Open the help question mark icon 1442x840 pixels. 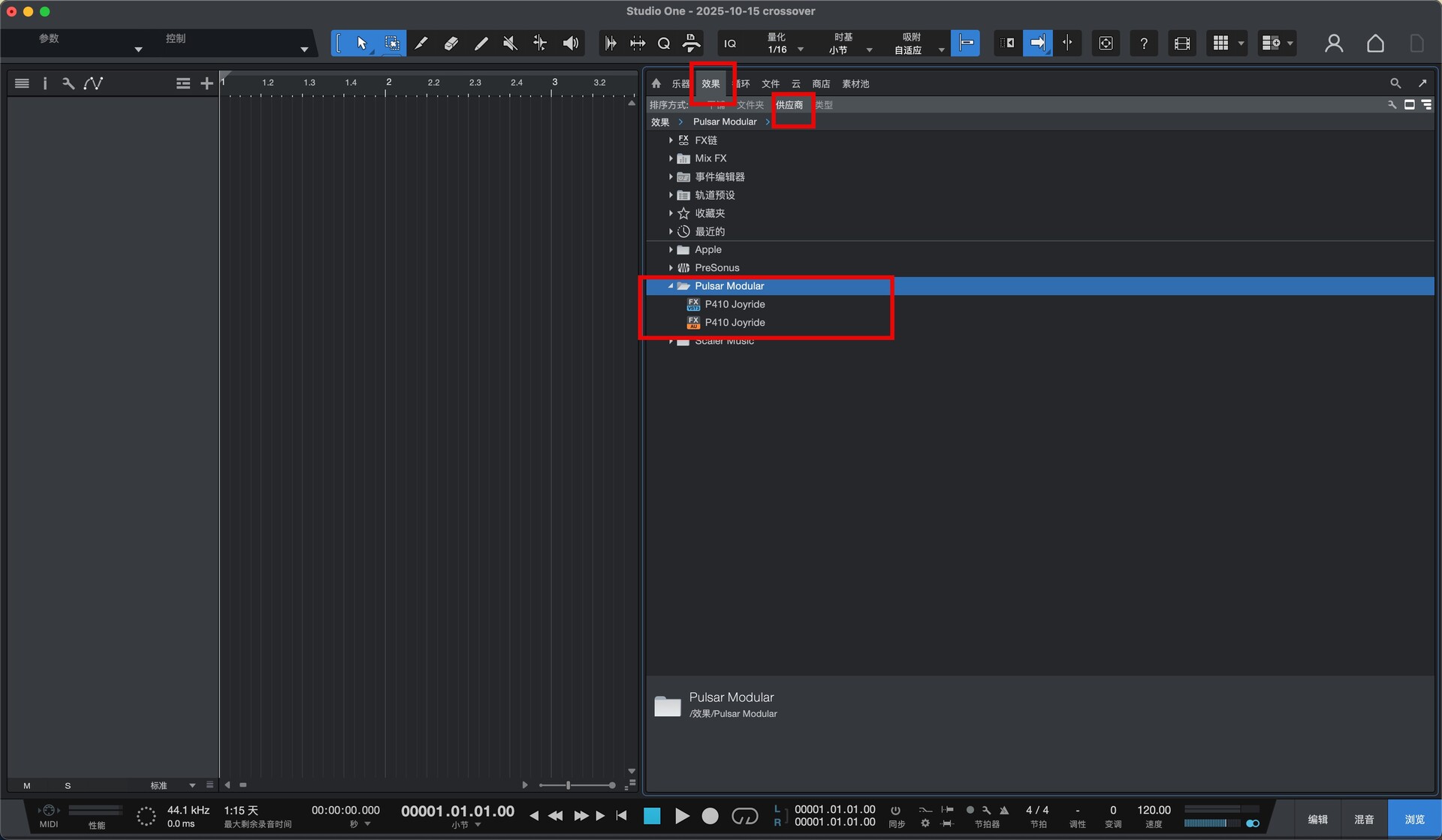[1143, 44]
